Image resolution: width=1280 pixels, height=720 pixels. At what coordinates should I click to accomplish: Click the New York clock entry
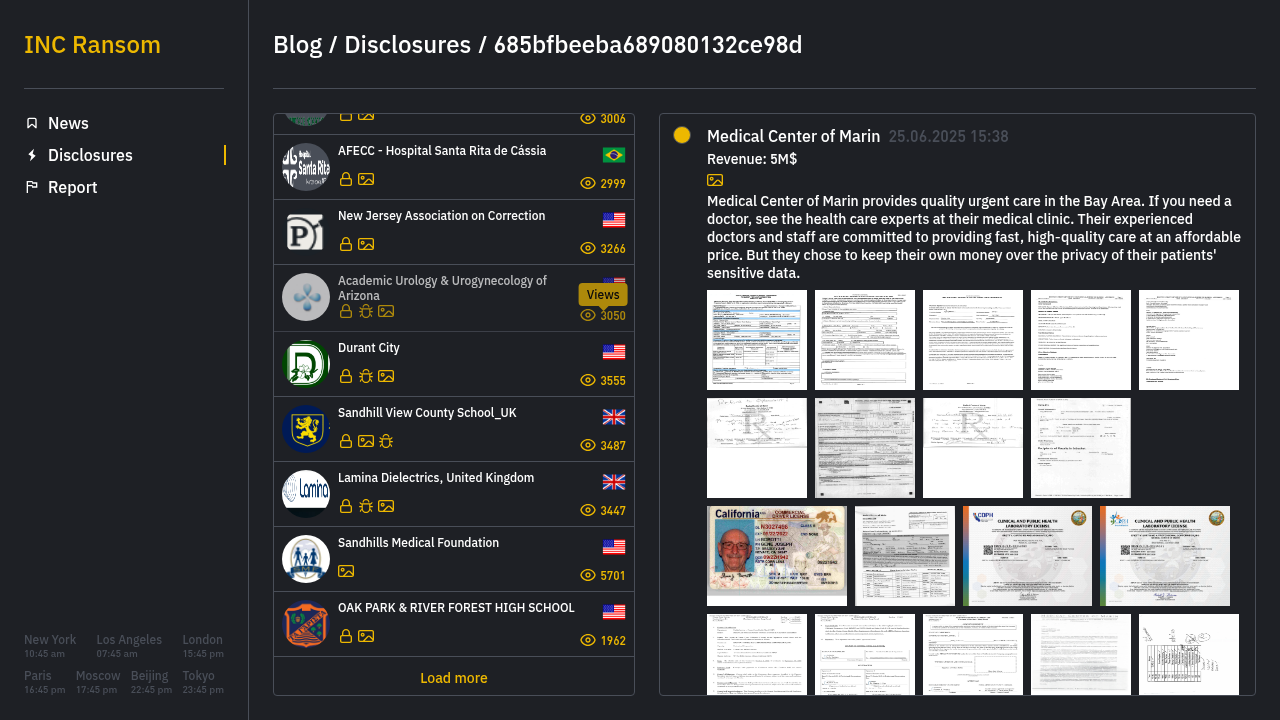click(50, 646)
